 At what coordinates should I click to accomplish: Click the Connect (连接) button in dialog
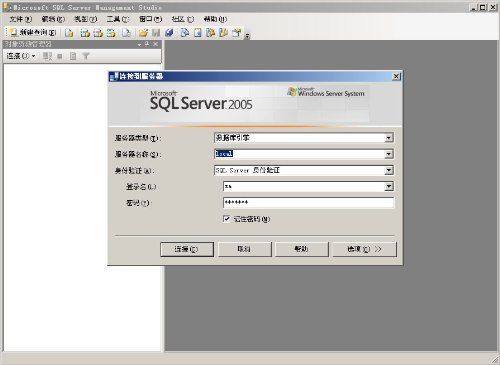[x=187, y=249]
